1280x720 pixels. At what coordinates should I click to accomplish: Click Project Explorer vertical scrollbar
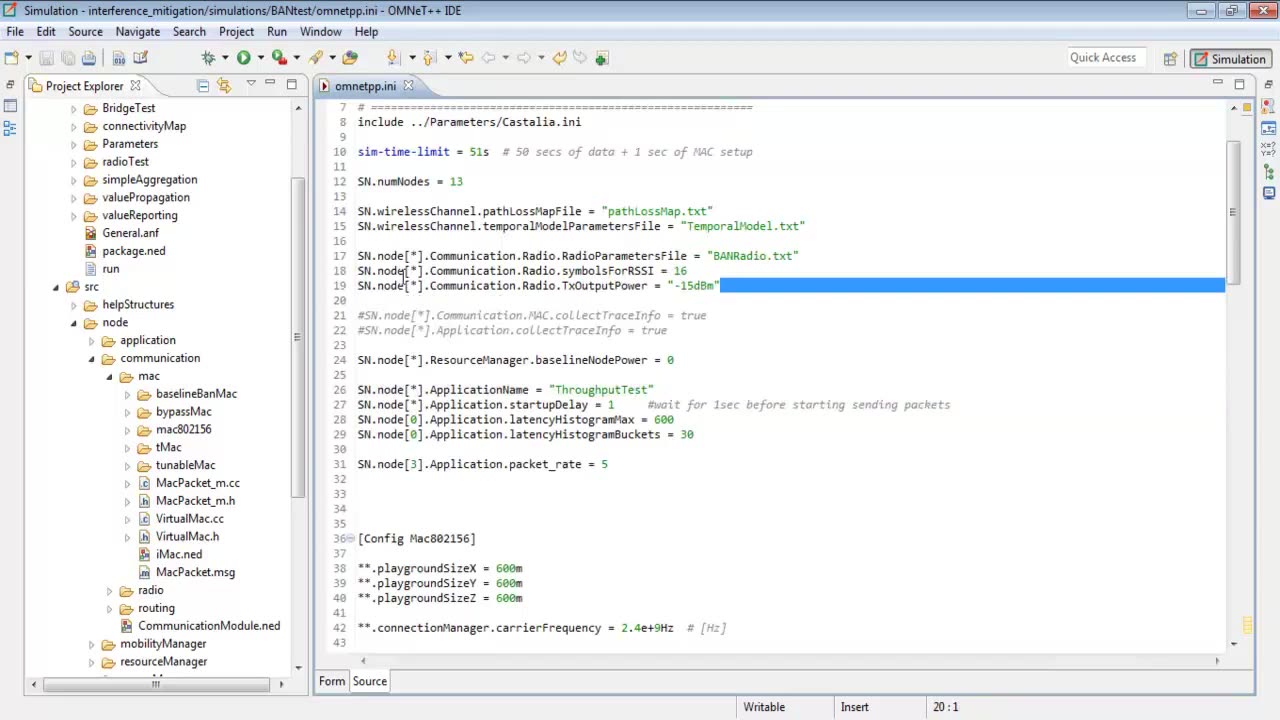point(297,335)
